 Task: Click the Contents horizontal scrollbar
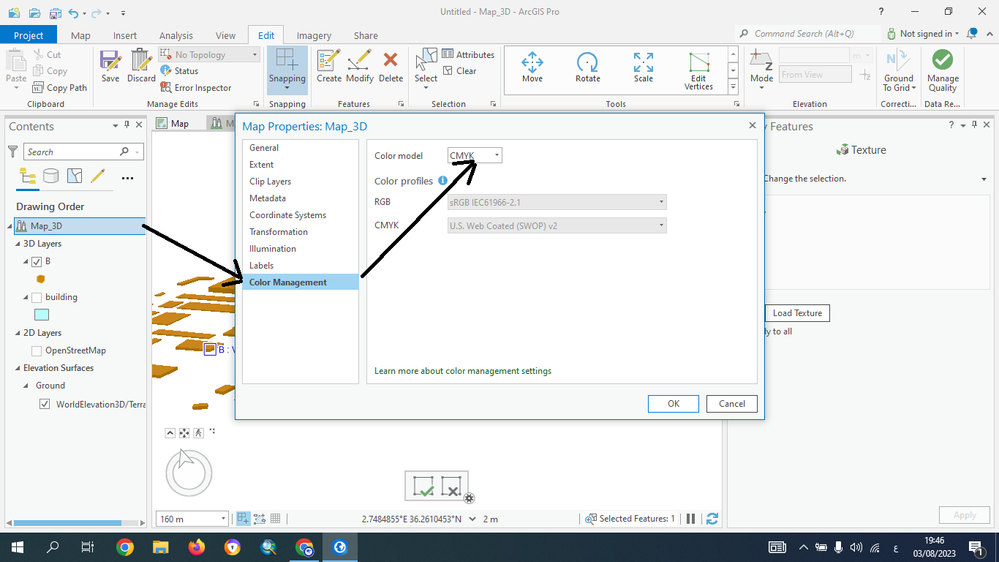[68, 523]
